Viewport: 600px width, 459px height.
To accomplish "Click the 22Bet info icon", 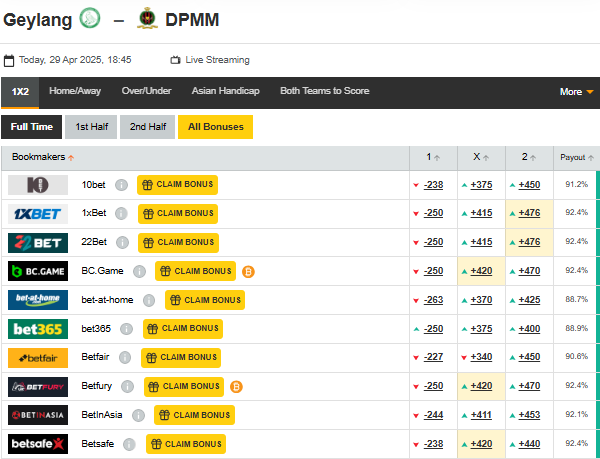I will pyautogui.click(x=121, y=242).
